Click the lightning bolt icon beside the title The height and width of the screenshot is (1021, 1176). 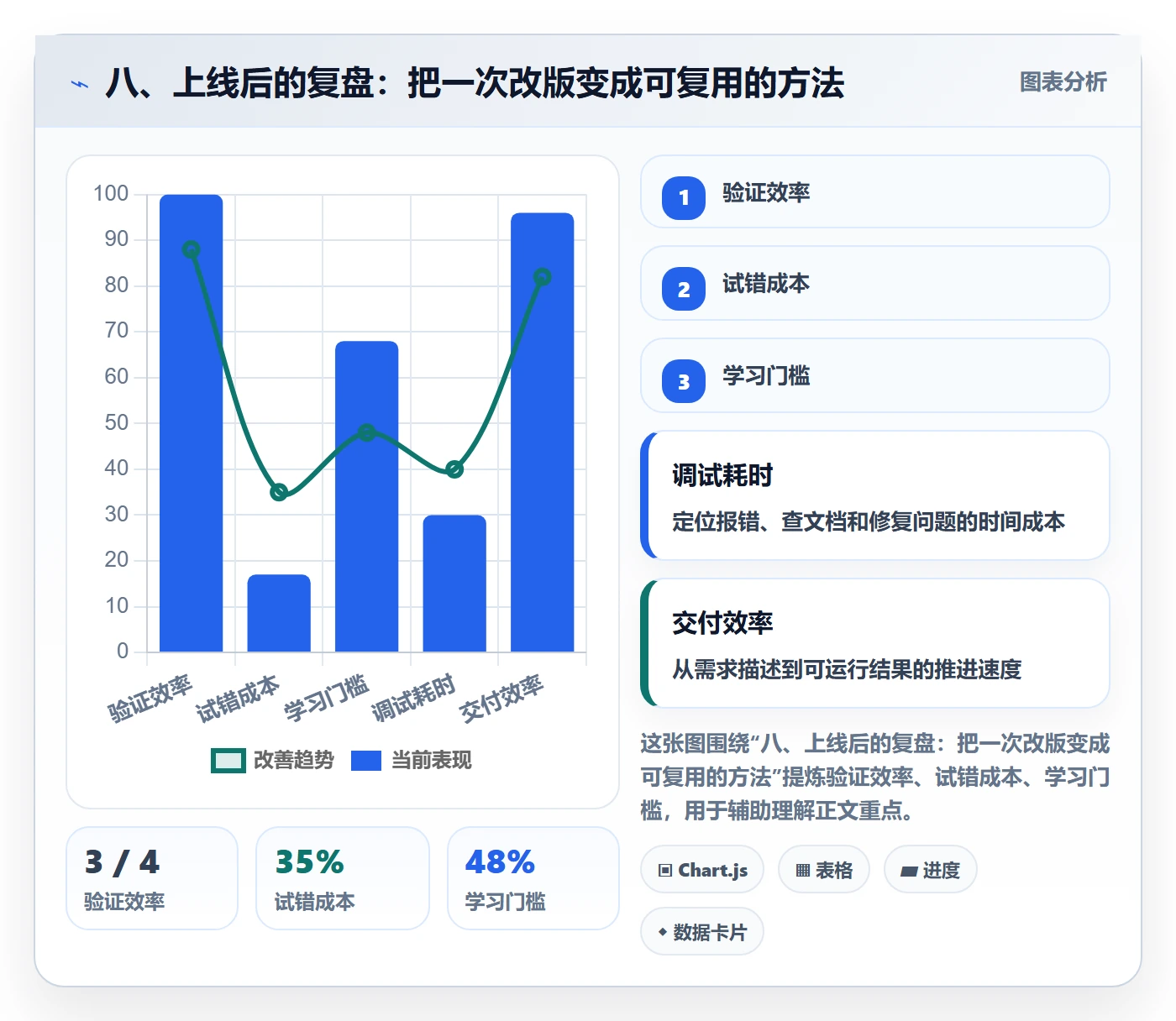click(80, 84)
